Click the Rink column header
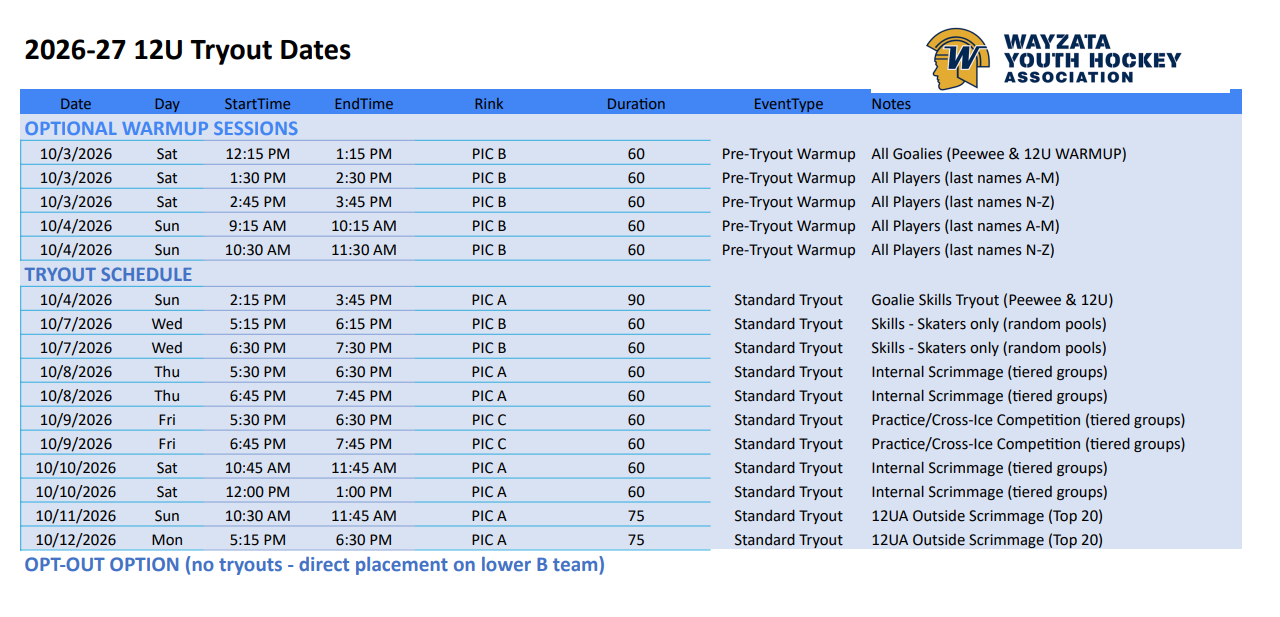 (x=489, y=104)
